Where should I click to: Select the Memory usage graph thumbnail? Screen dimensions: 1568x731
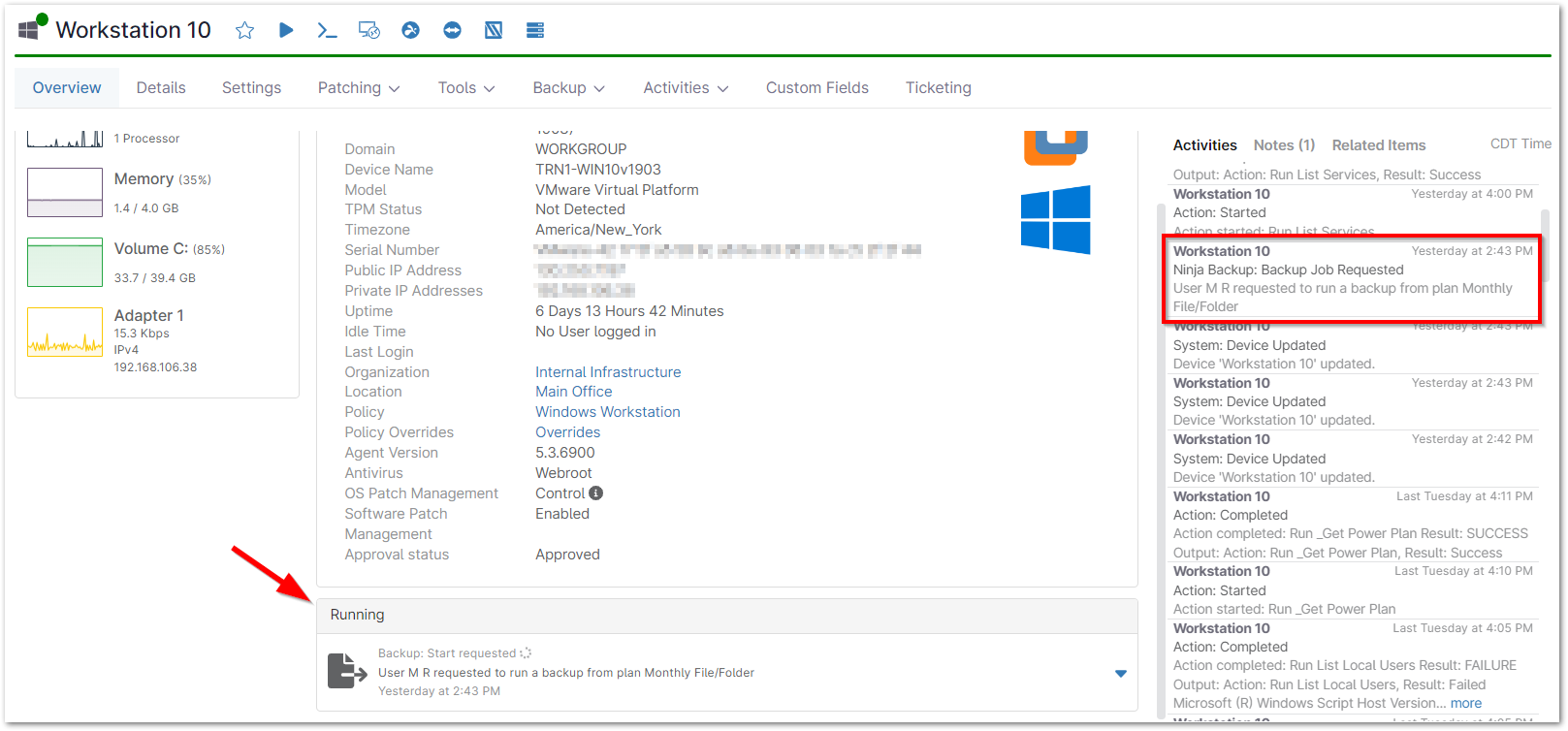pos(65,192)
